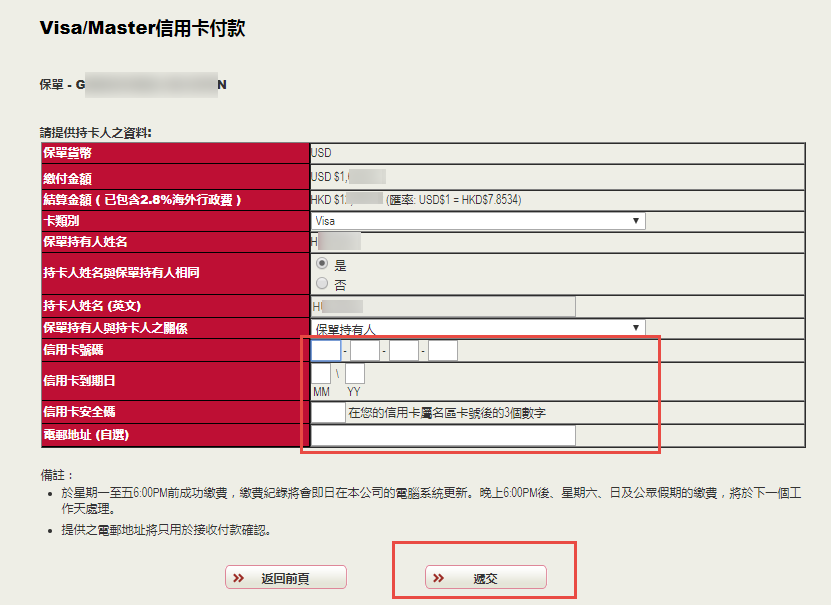Select the 是 radio button
The width and height of the screenshot is (831, 605).
tap(322, 264)
